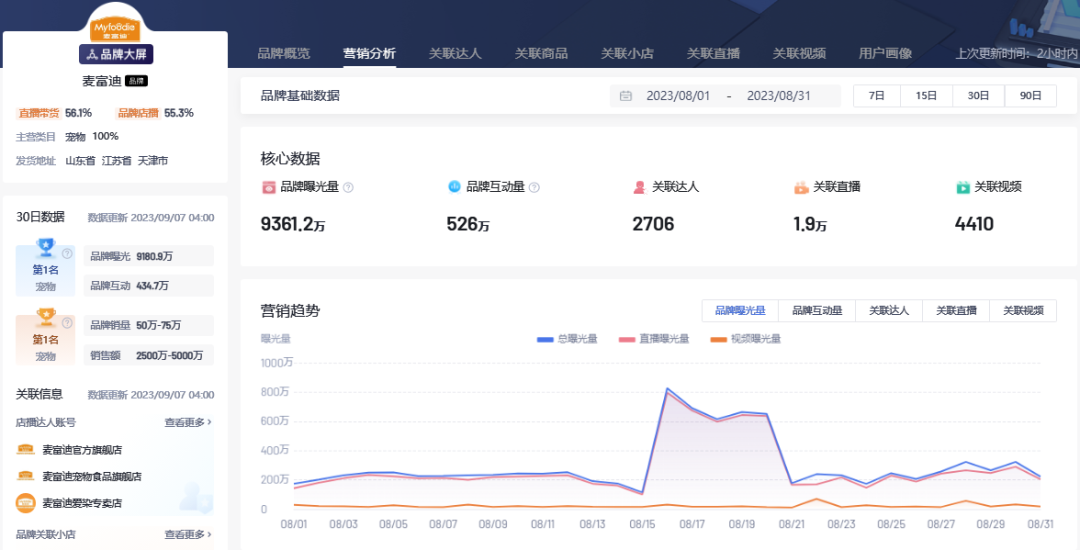The height and width of the screenshot is (550, 1080).
Task: Click the 山东省 shipping address text
Action: tap(80, 160)
